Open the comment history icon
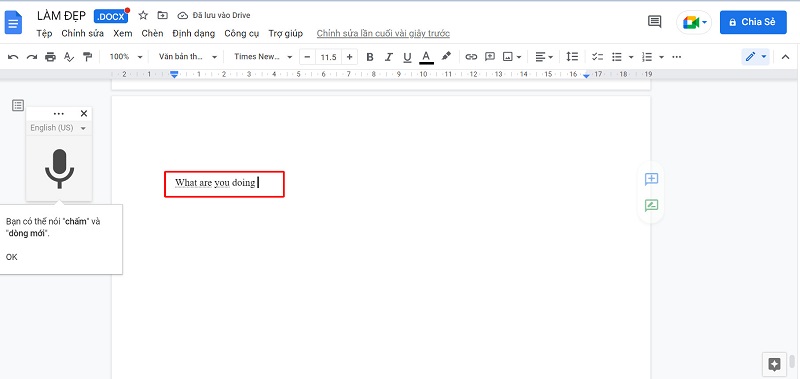The height and width of the screenshot is (379, 800). [x=654, y=21]
